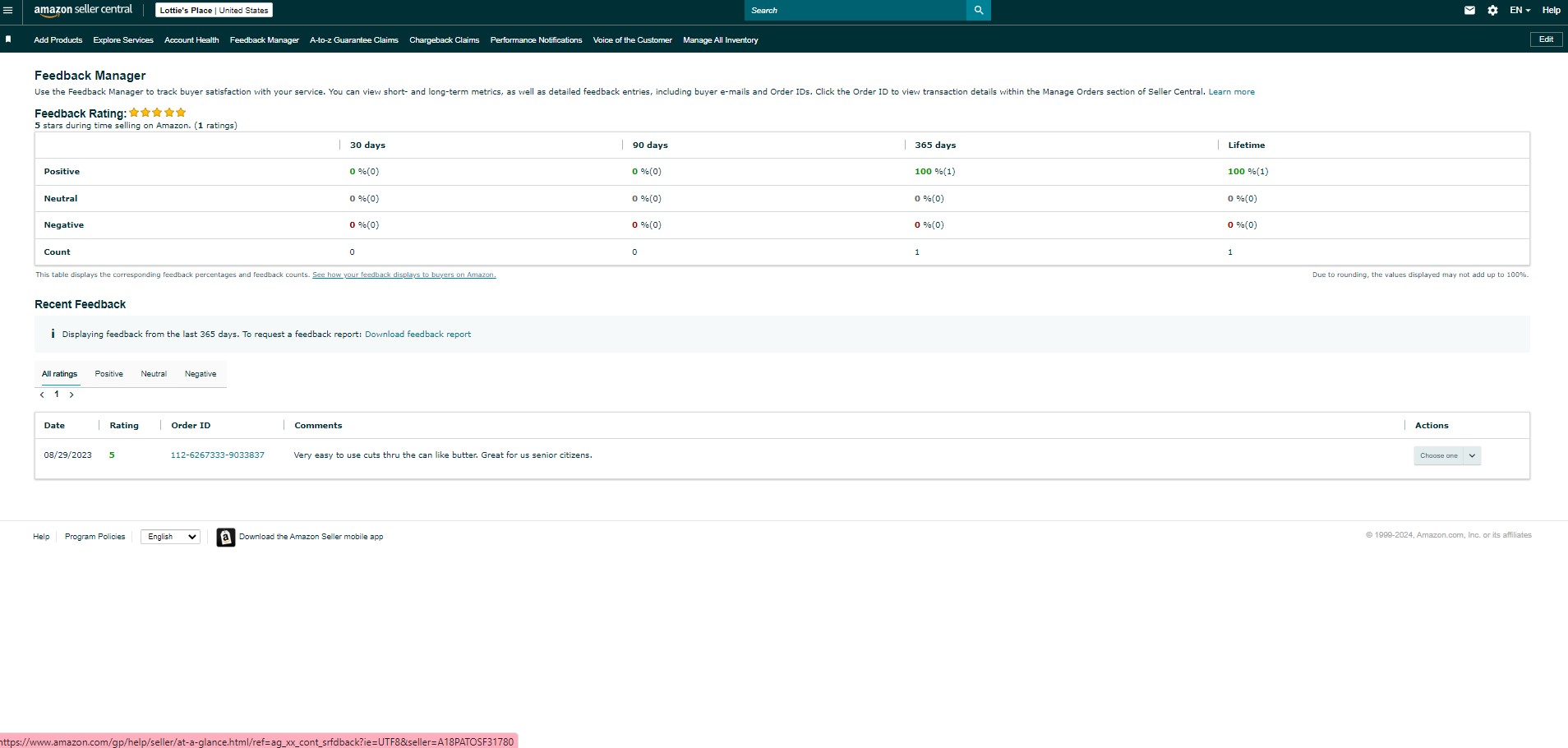Select the Positive ratings tab

click(x=109, y=374)
